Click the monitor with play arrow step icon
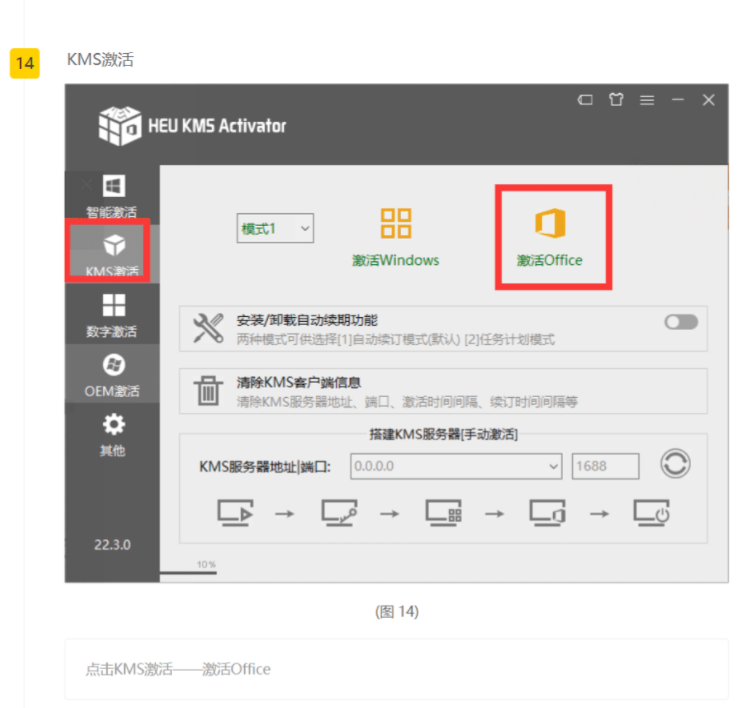The height and width of the screenshot is (708, 738). point(235,513)
